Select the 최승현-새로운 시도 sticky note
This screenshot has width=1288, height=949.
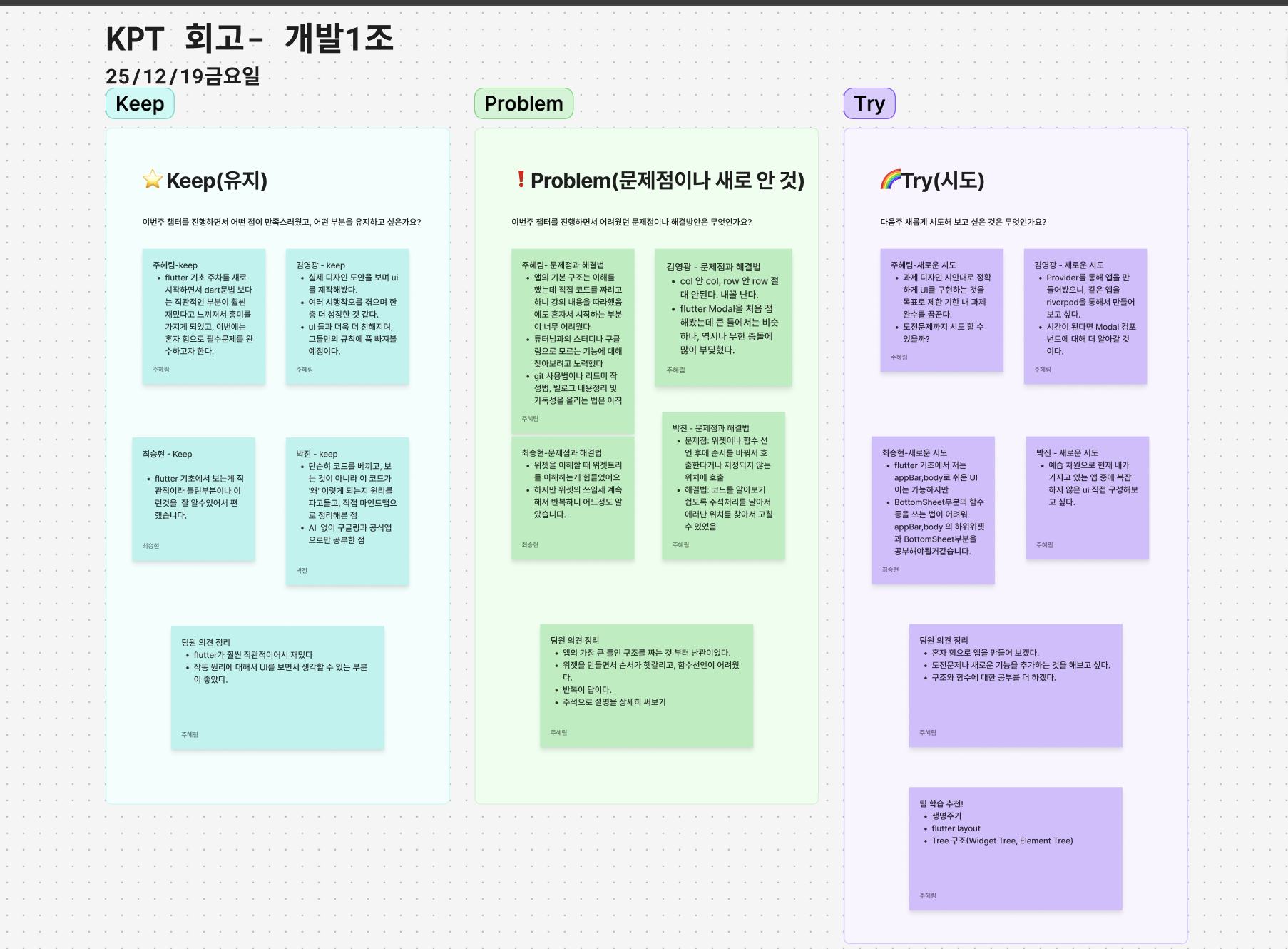coord(933,510)
